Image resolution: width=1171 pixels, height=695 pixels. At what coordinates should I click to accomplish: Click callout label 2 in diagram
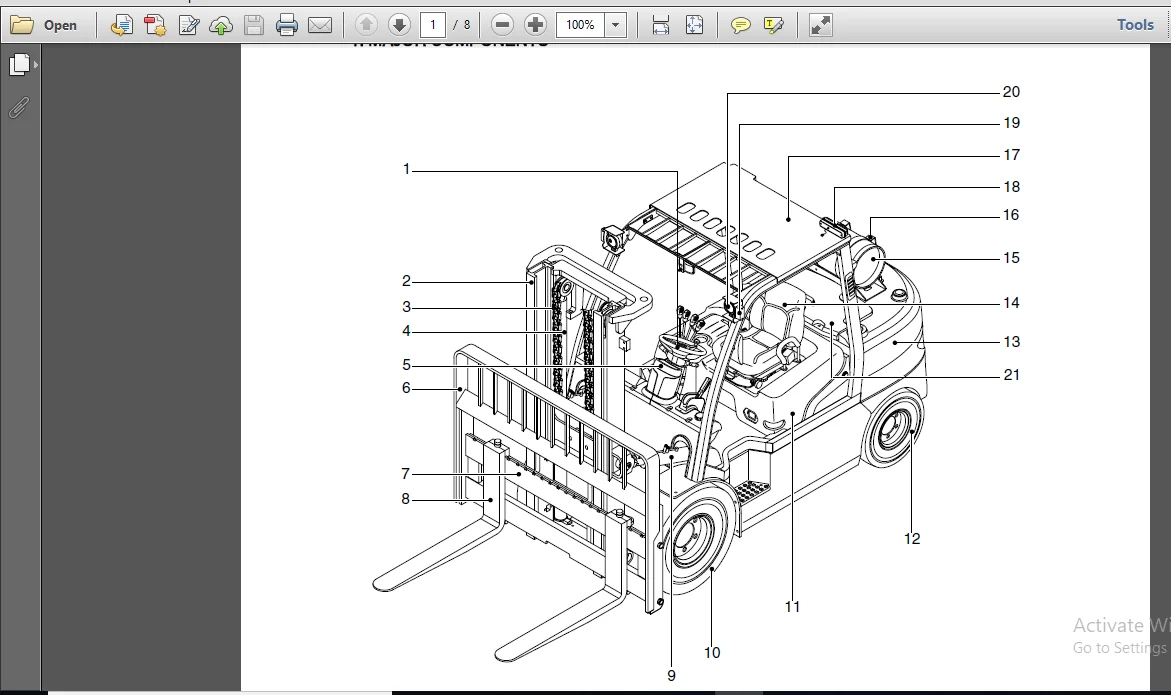pos(406,281)
